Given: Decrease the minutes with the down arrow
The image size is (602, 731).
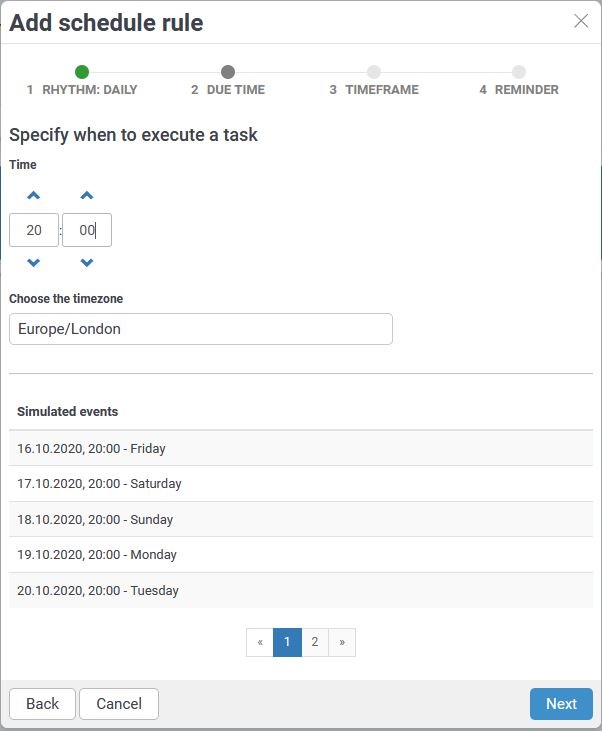Looking at the screenshot, I should [x=87, y=262].
